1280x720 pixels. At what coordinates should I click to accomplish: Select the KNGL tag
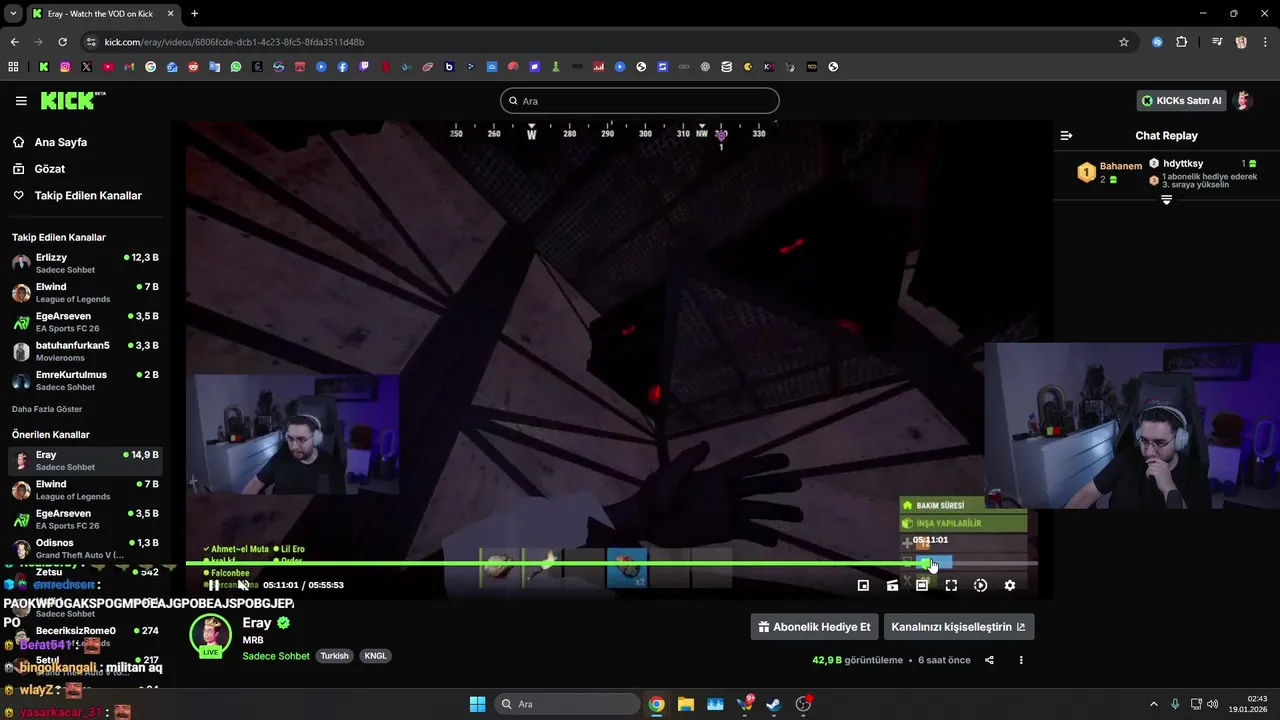[x=375, y=656]
